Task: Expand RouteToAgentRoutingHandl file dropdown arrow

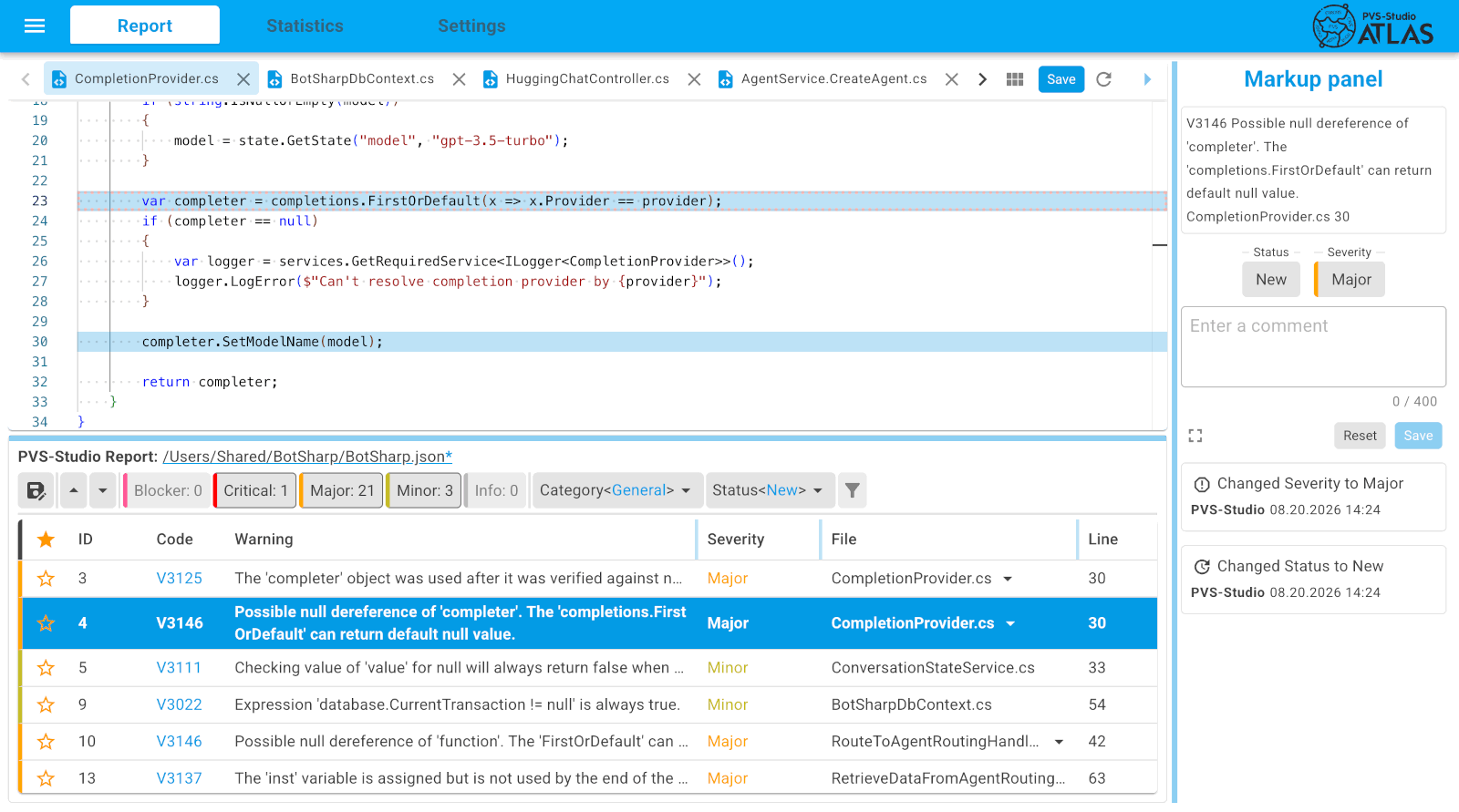Action: point(1059,742)
